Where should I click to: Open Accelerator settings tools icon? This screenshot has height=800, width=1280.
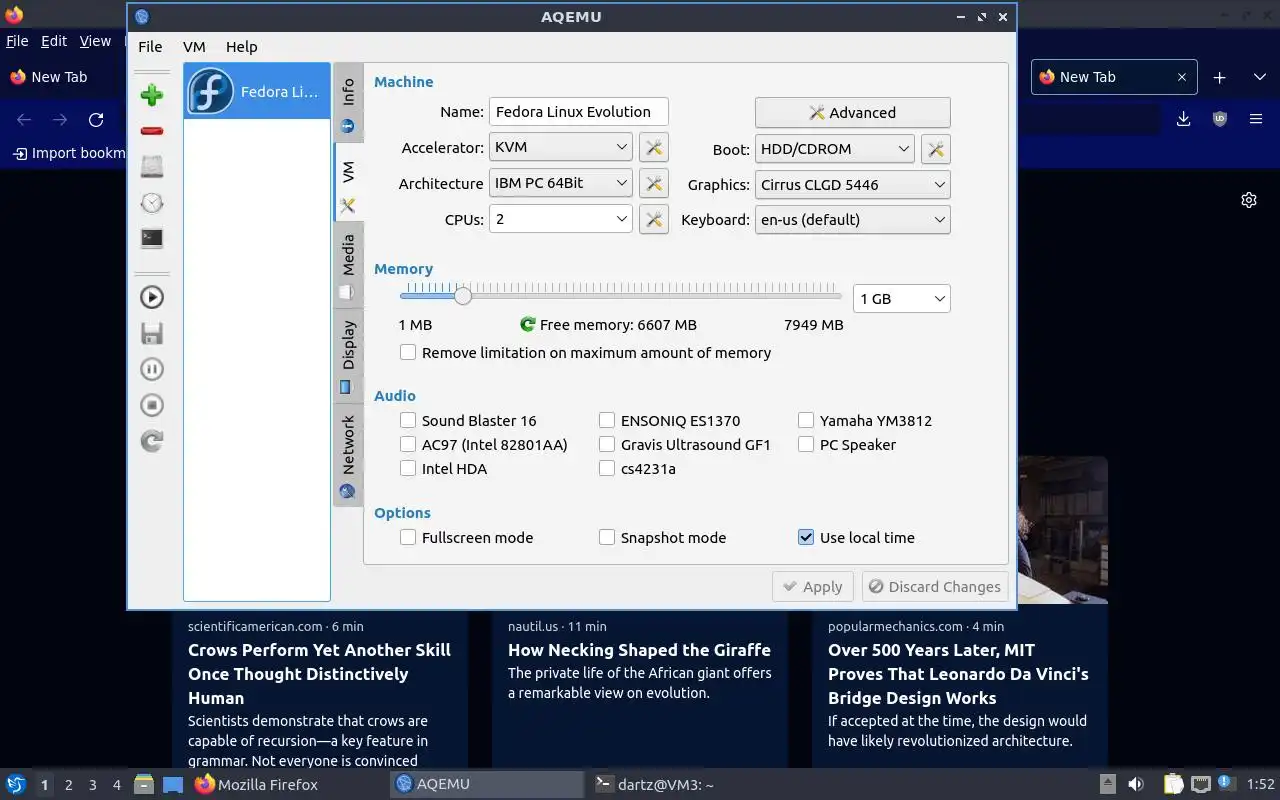[x=654, y=148]
